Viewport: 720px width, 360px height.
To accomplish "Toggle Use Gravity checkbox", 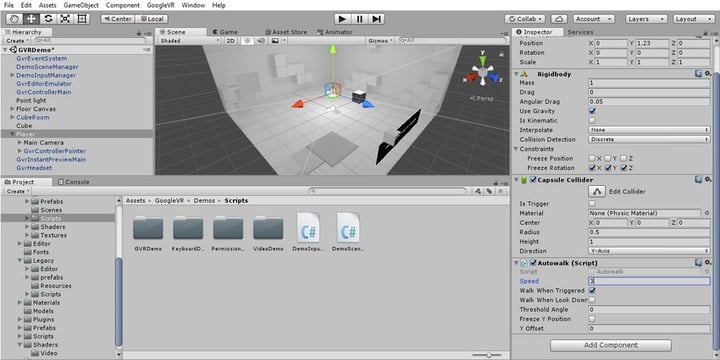I will pos(592,111).
